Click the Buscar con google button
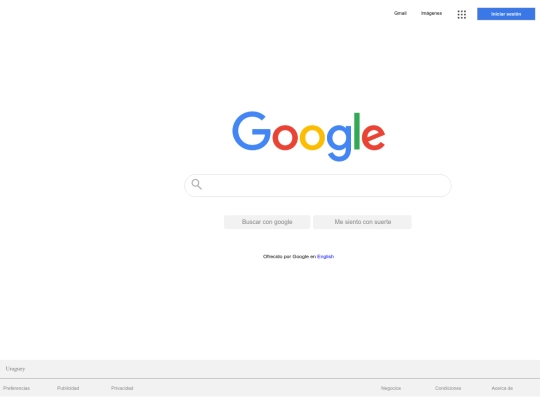The image size is (540, 405). click(267, 222)
